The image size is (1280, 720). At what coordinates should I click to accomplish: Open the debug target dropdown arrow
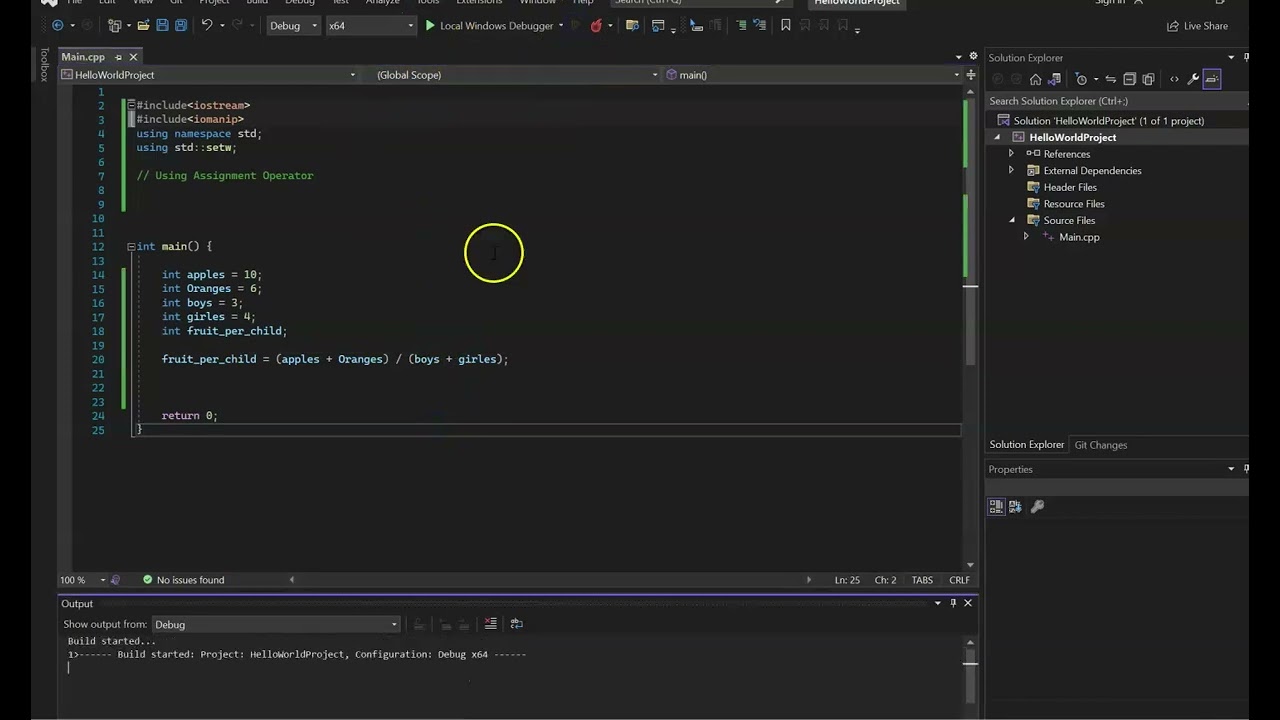[561, 26]
